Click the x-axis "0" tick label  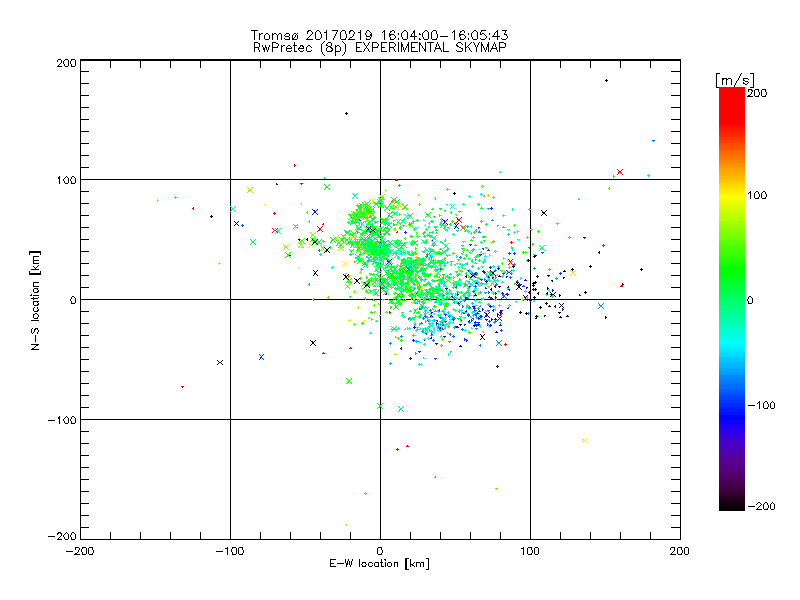(380, 551)
